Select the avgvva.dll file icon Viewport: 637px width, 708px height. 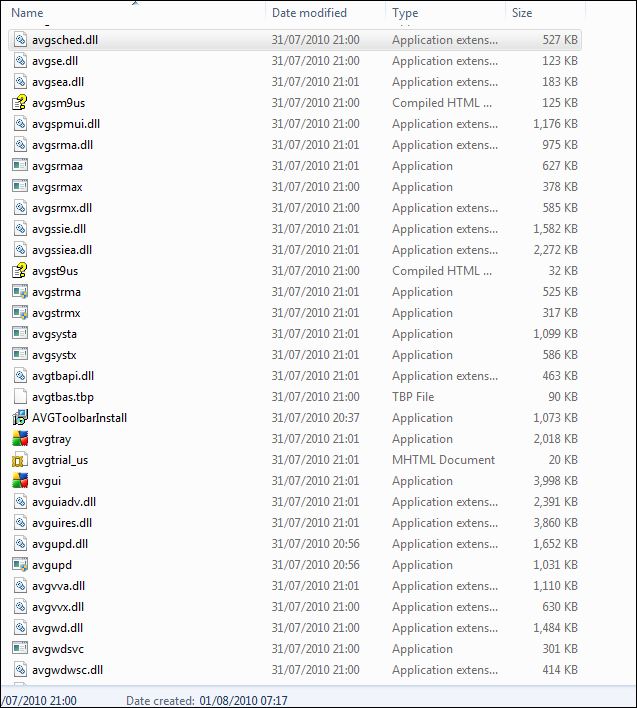20,586
